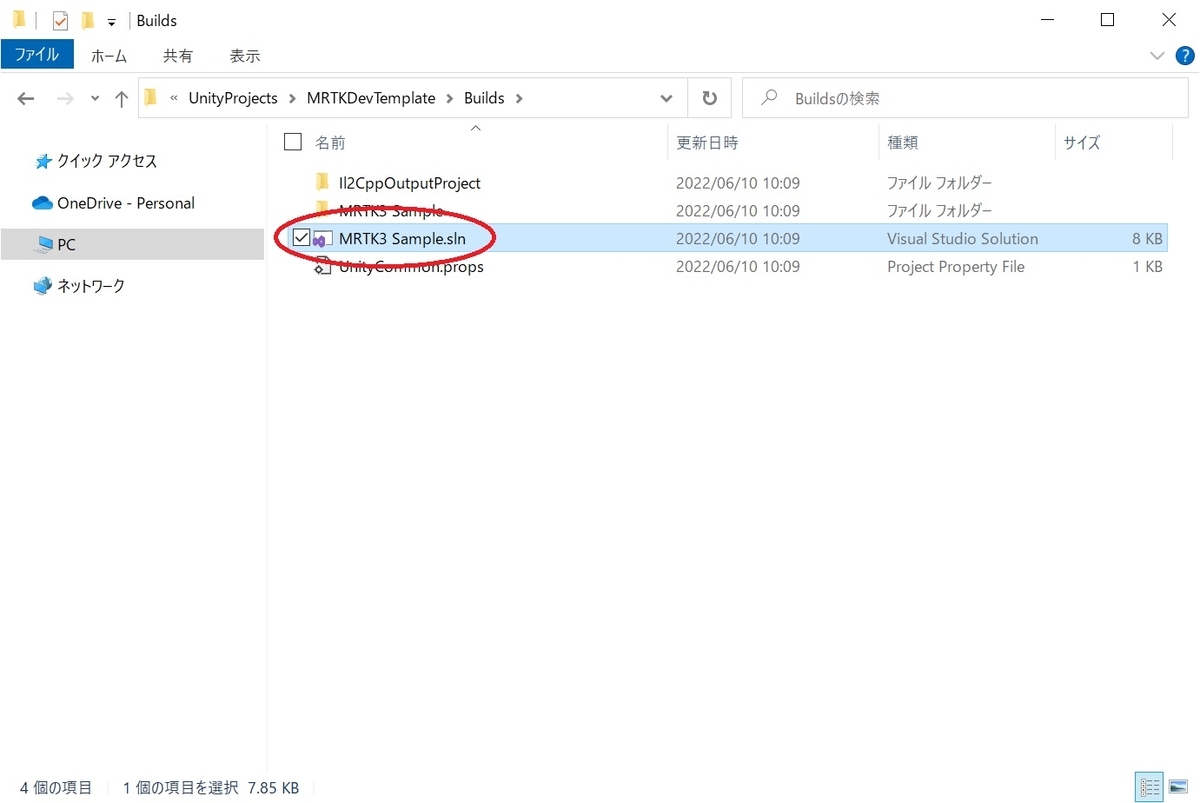1200x803 pixels.
Task: Go back with the back arrow
Action: pos(26,99)
